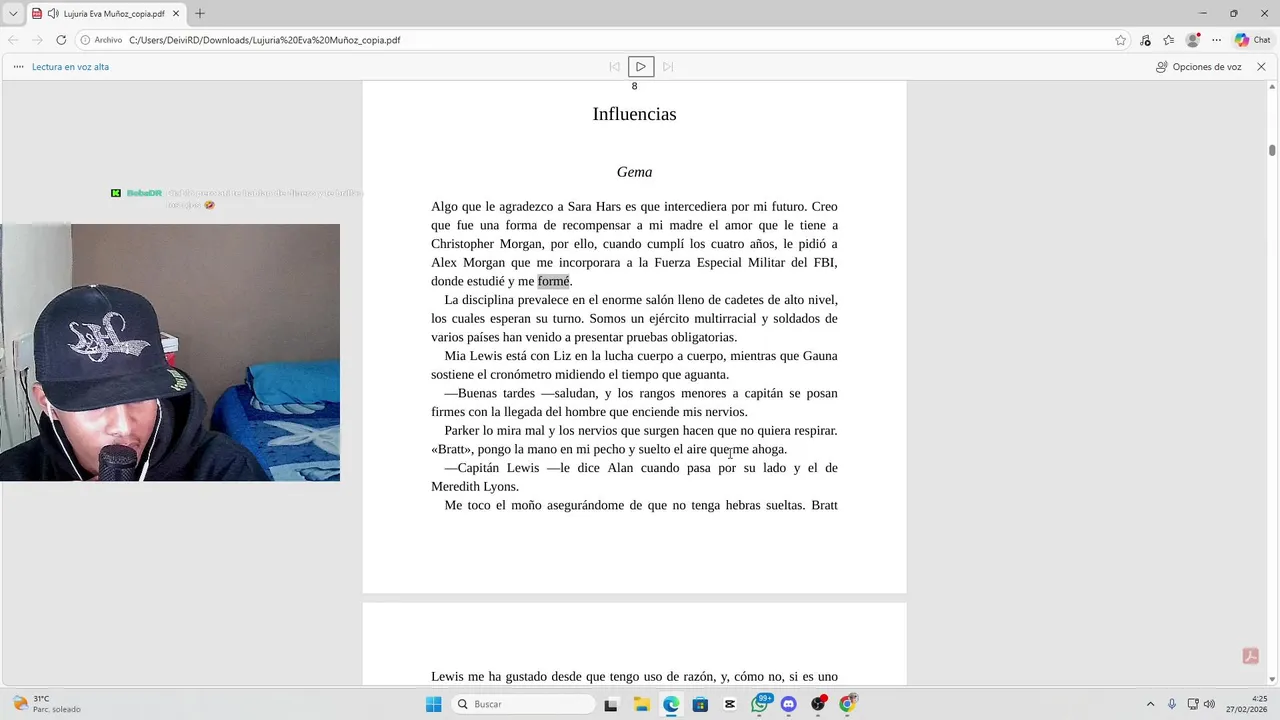Click the vertical scrollbar thumb
This screenshot has height=720, width=1280.
[x=1272, y=150]
